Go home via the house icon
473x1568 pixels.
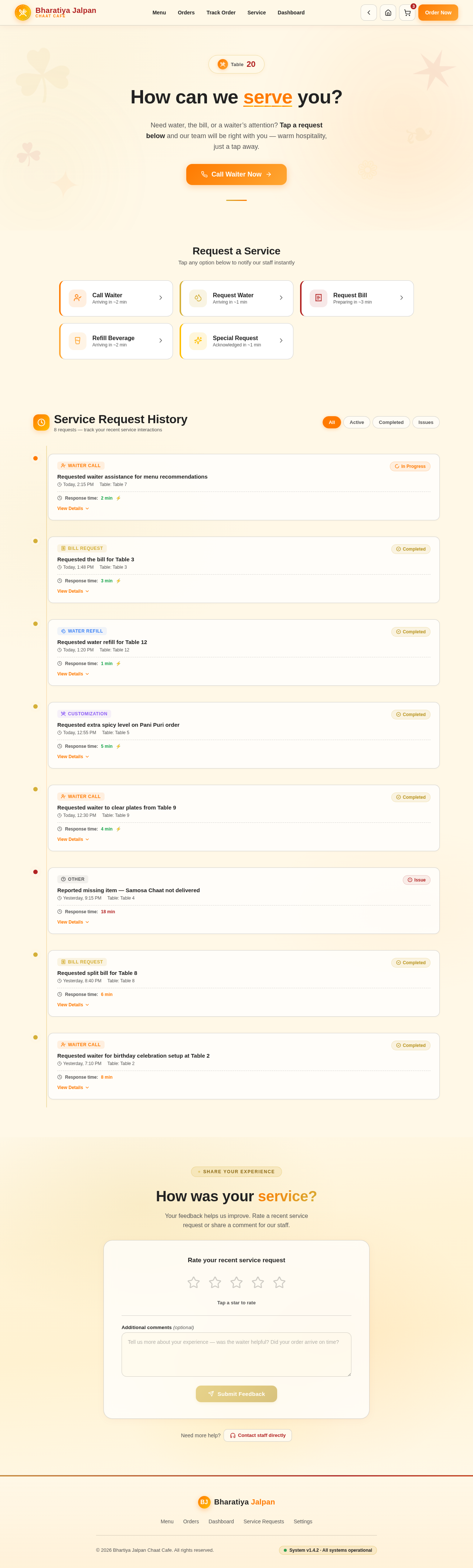(388, 13)
